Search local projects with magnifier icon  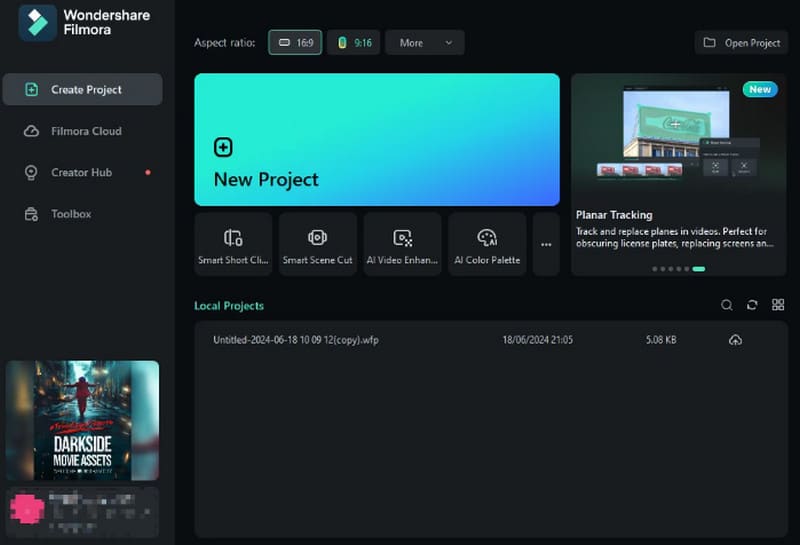(727, 305)
